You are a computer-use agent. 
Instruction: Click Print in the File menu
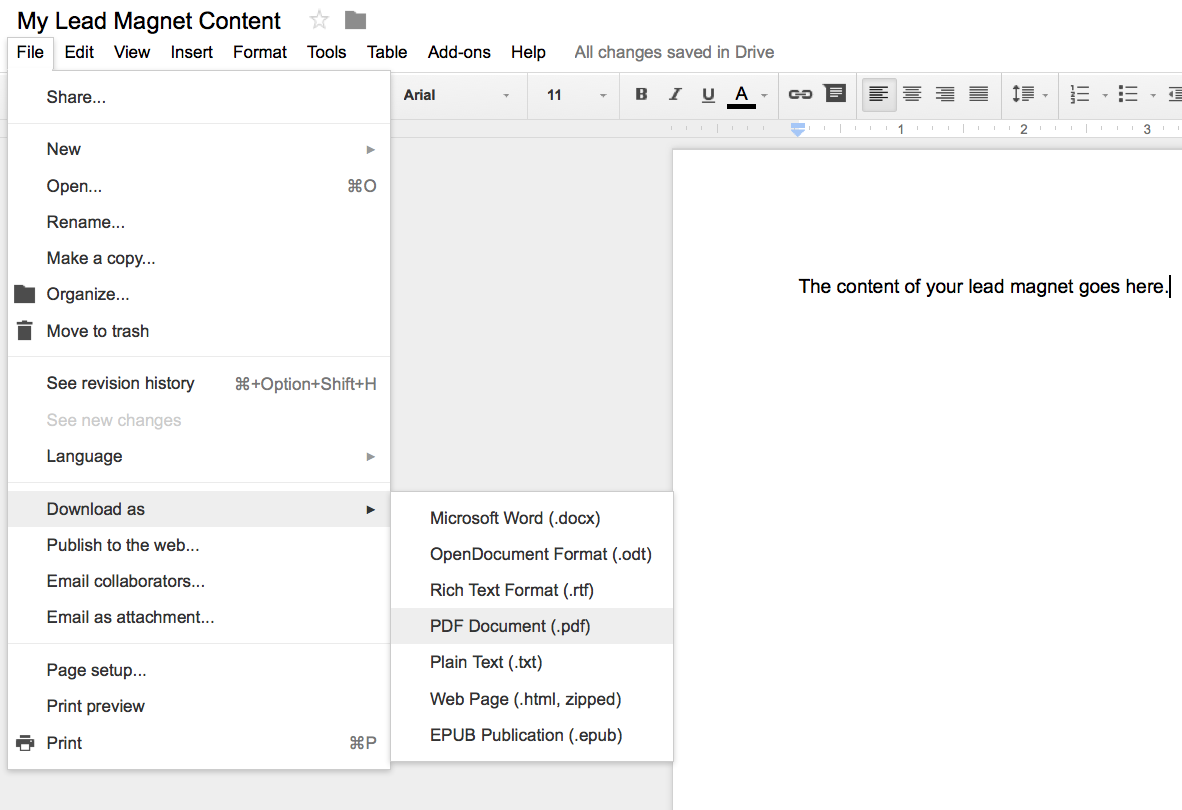pyautogui.click(x=199, y=743)
